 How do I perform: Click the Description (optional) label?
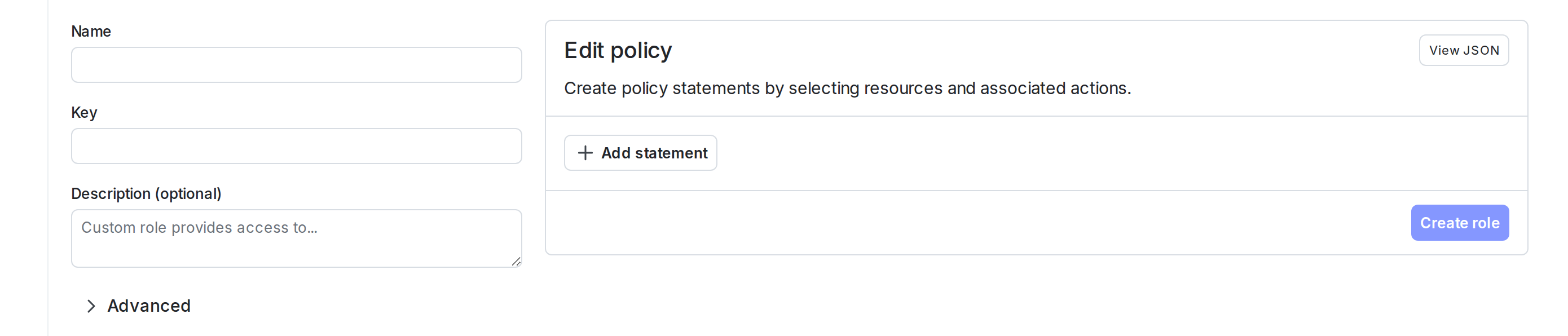click(x=146, y=193)
